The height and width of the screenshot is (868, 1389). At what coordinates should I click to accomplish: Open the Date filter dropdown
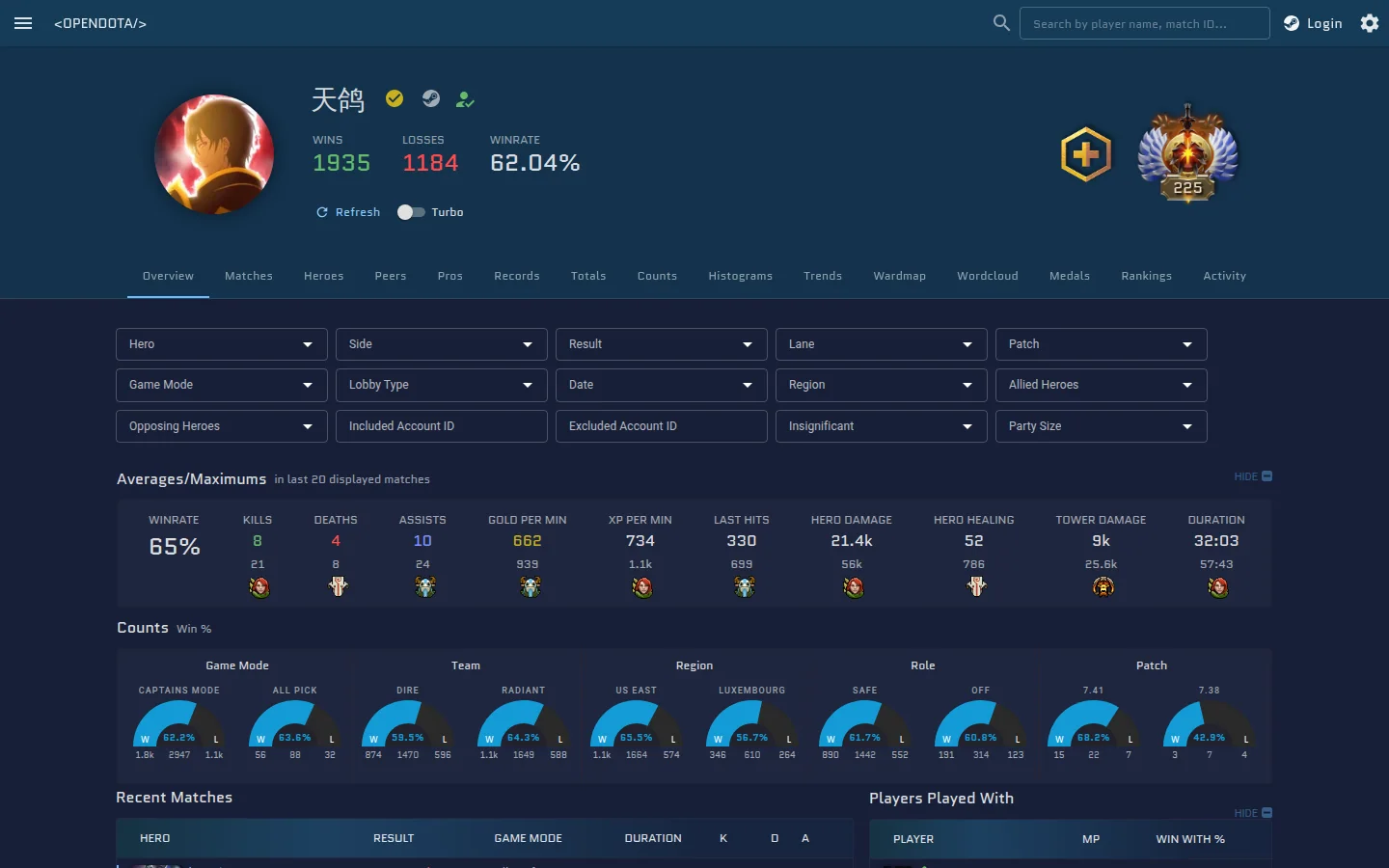click(x=661, y=385)
